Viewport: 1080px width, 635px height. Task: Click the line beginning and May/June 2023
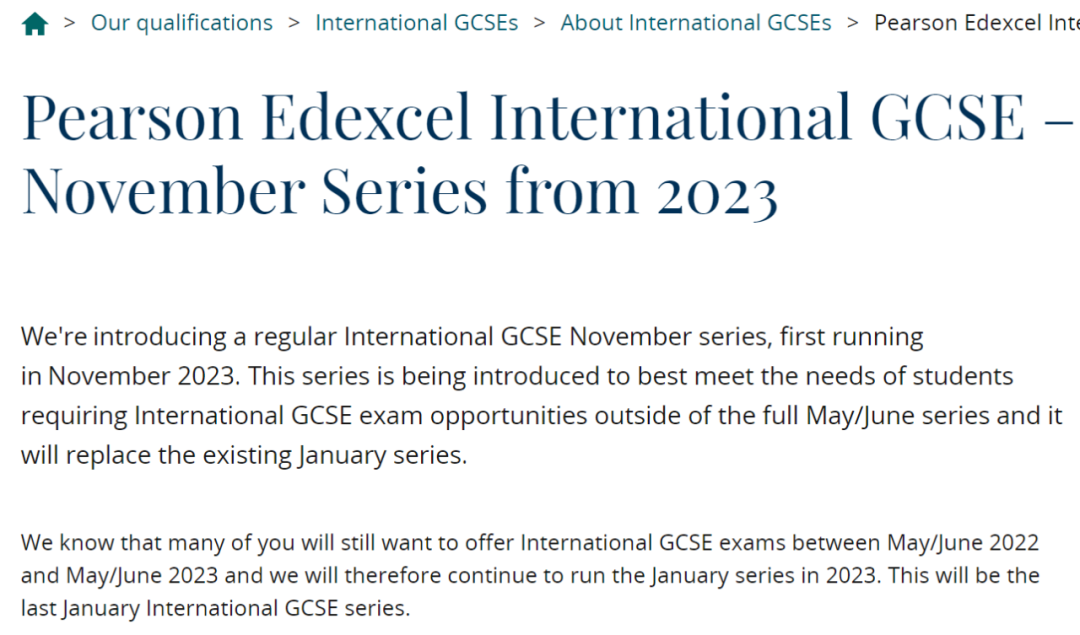point(530,576)
